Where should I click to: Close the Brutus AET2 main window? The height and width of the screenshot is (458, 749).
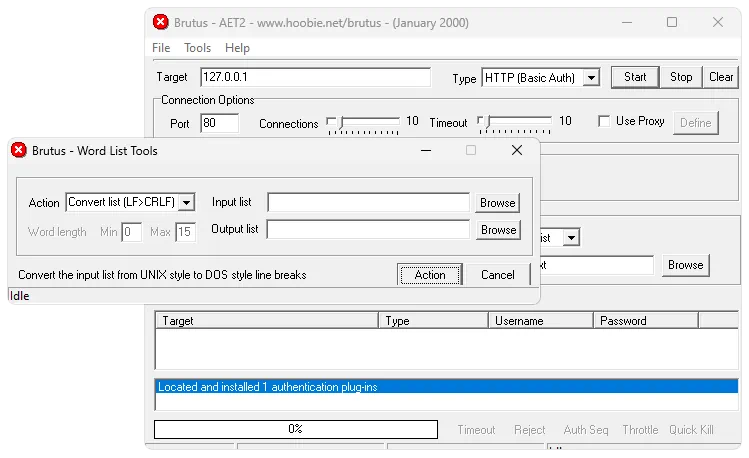(717, 22)
